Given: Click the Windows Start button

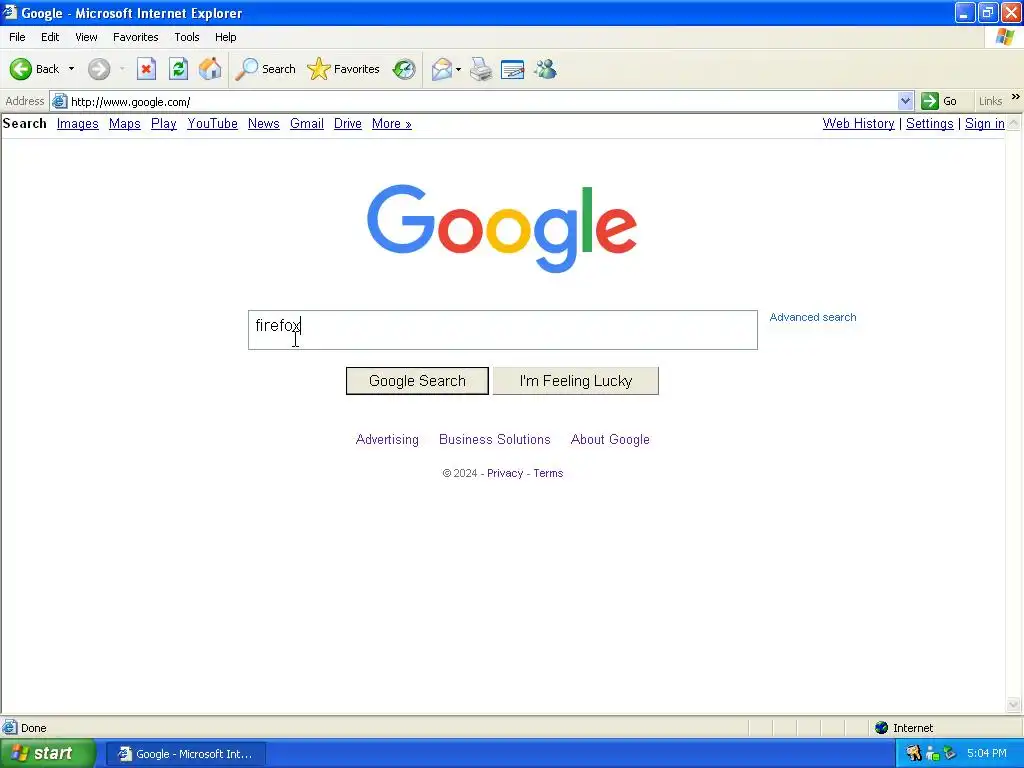Looking at the screenshot, I should [x=47, y=754].
